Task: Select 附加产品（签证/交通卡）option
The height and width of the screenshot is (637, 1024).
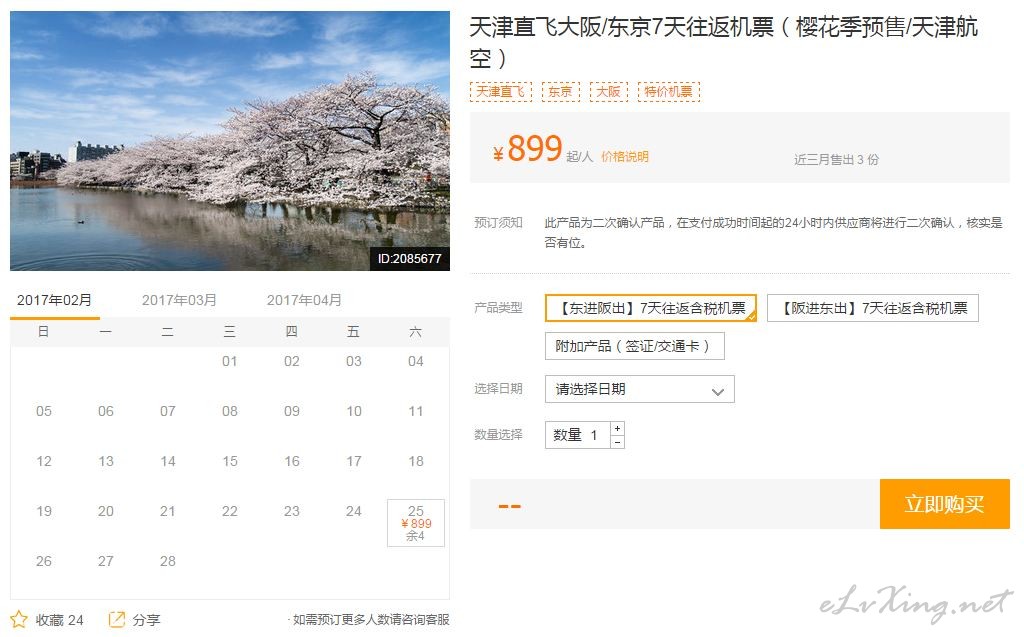Action: [635, 346]
